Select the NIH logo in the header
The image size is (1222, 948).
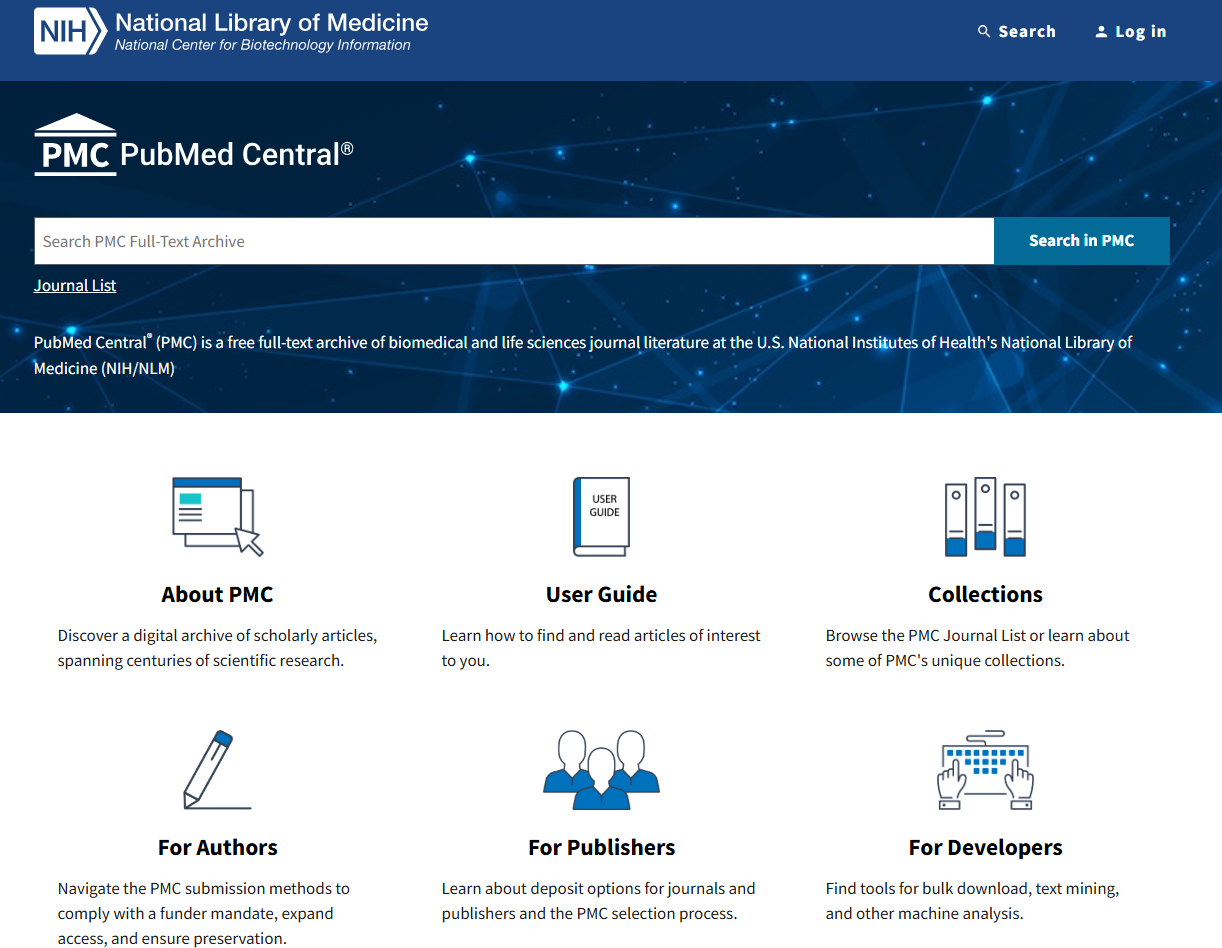tap(69, 31)
